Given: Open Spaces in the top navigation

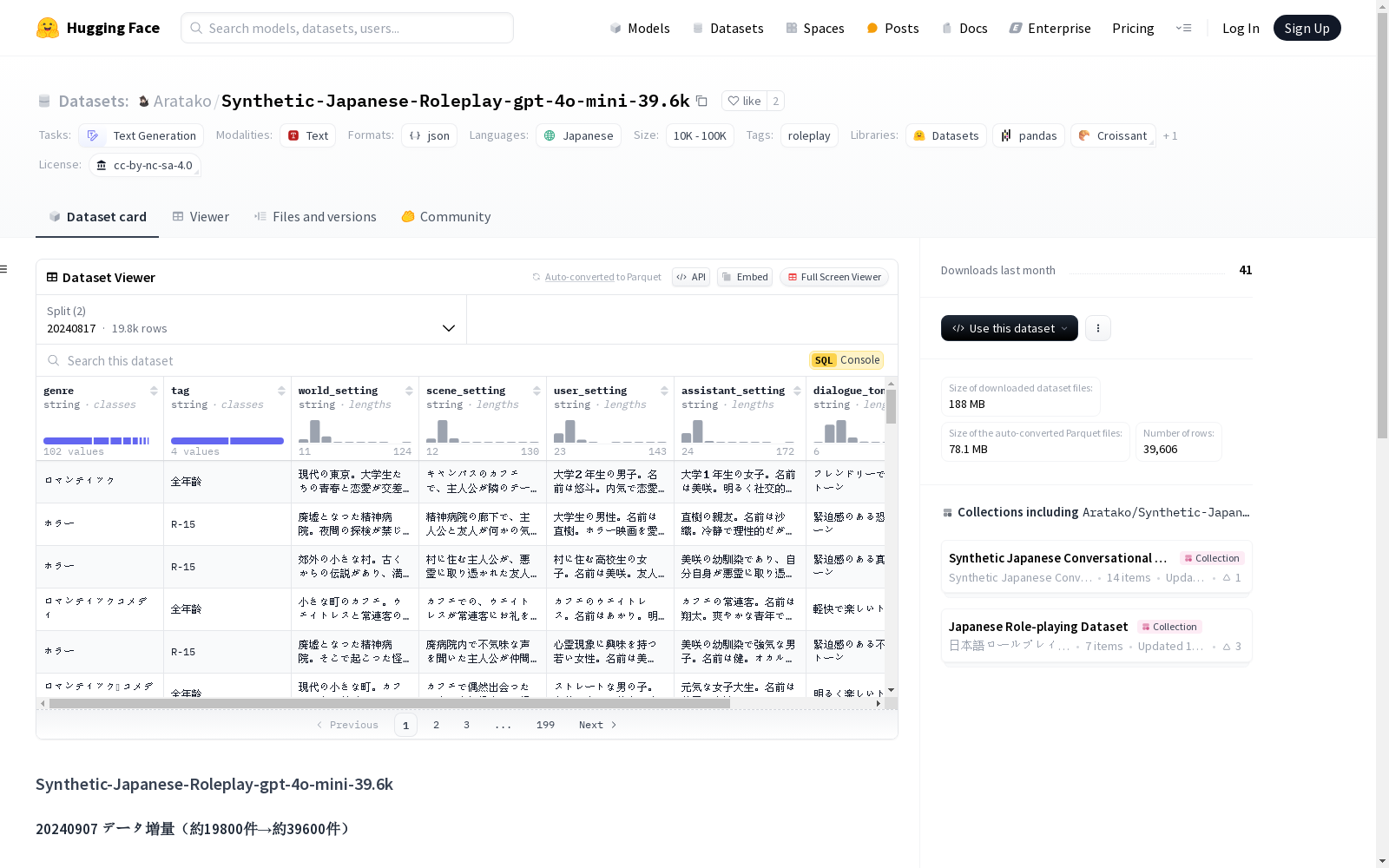Looking at the screenshot, I should pos(815,28).
